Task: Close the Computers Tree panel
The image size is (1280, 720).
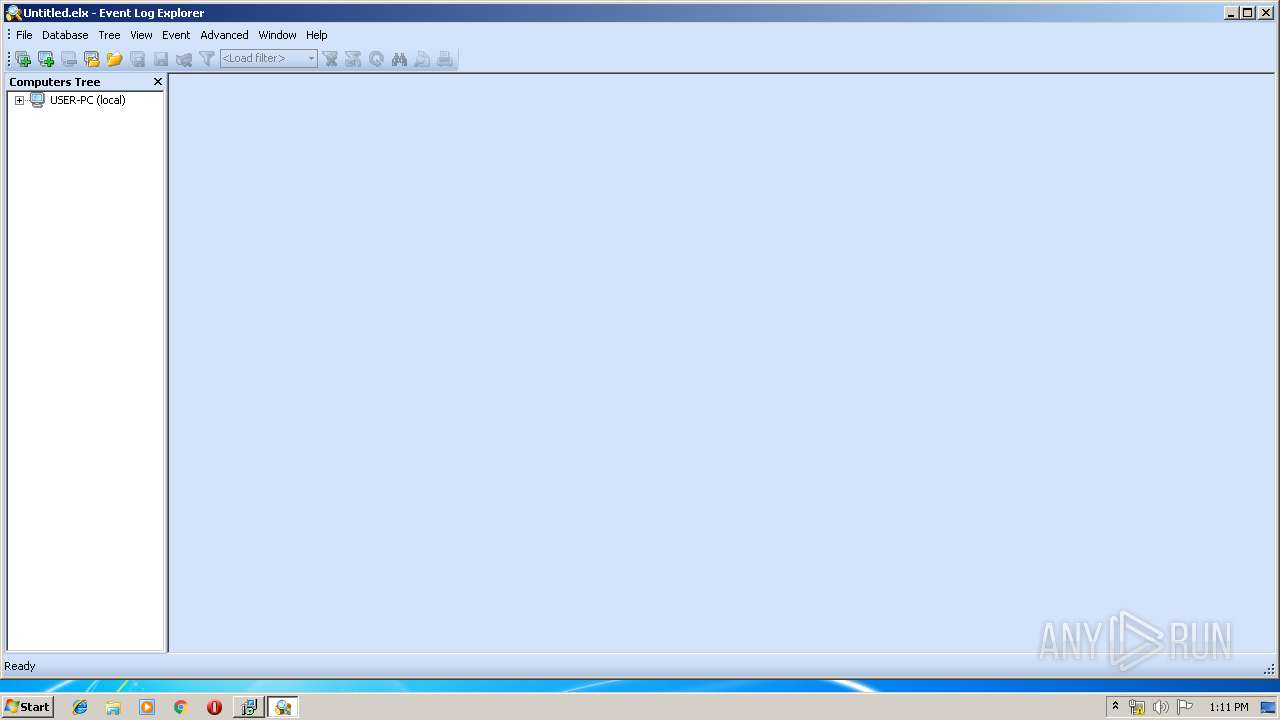Action: point(157,82)
